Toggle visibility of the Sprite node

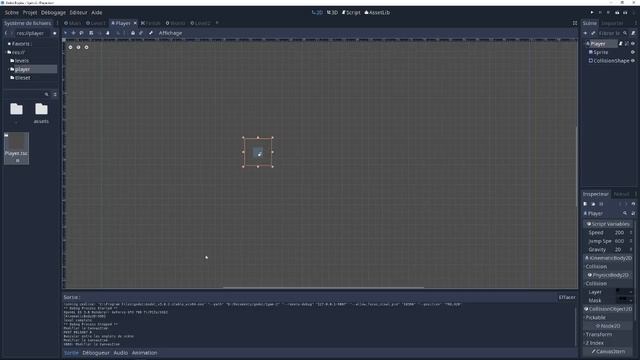click(x=633, y=52)
